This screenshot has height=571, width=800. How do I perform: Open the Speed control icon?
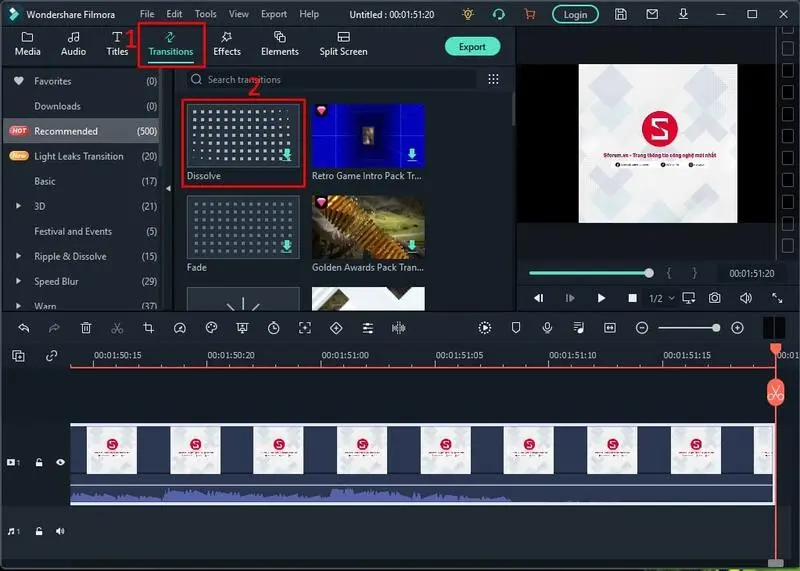point(180,328)
